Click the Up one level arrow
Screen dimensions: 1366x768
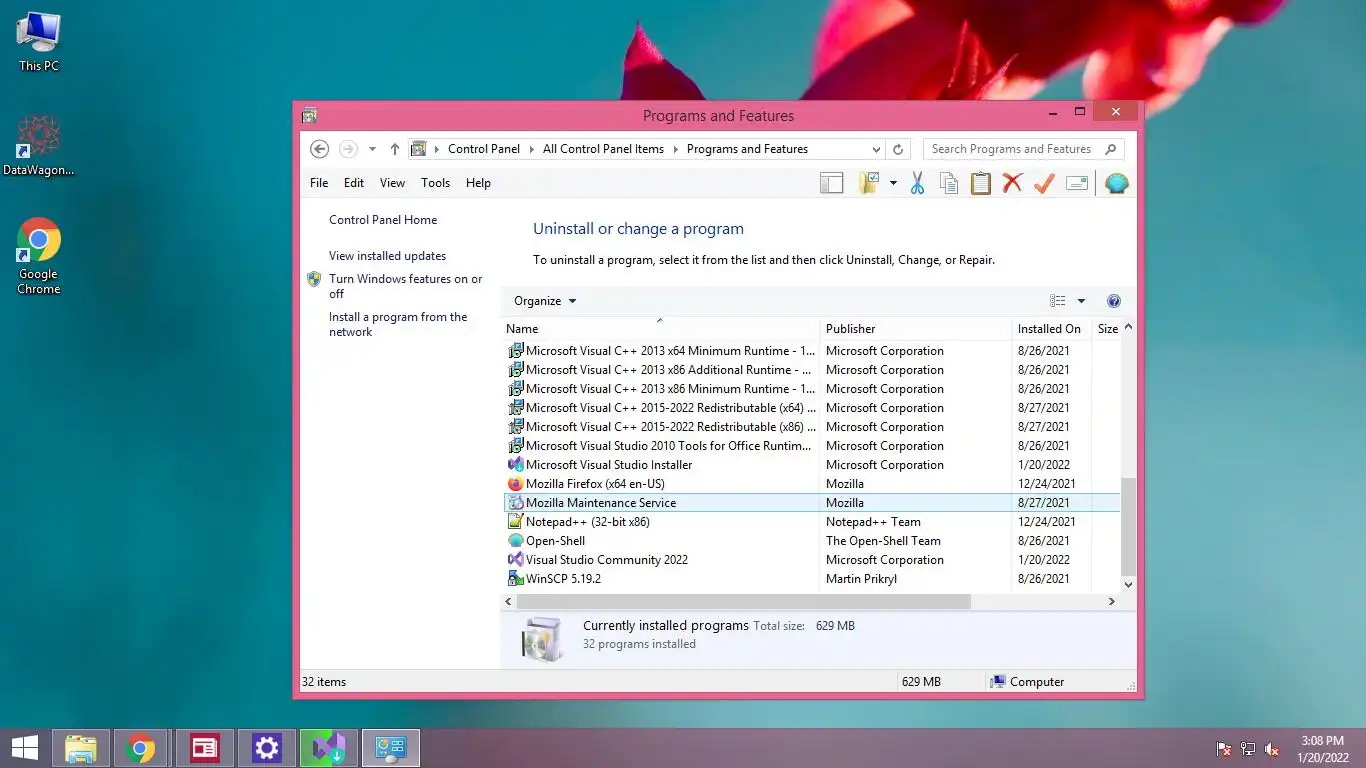point(395,149)
